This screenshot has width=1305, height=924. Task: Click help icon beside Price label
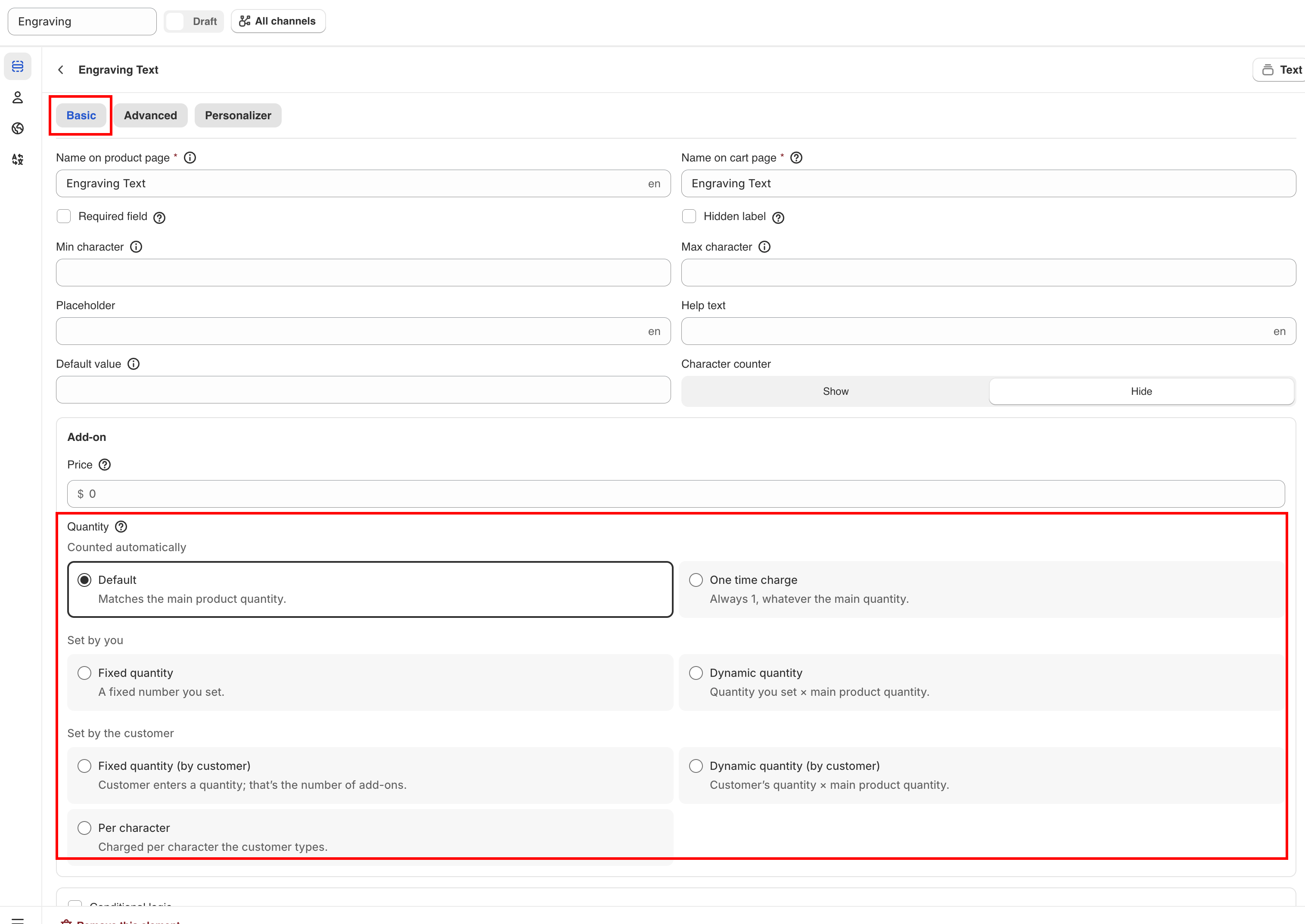click(x=105, y=465)
